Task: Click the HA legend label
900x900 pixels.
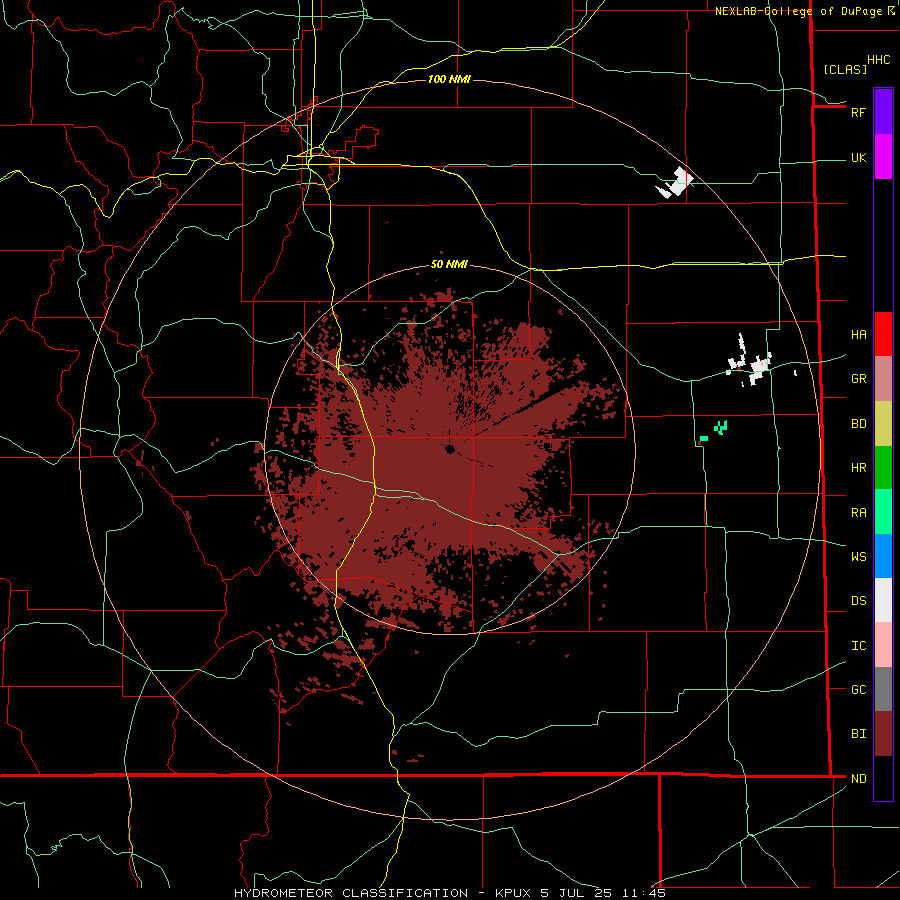Action: (858, 335)
